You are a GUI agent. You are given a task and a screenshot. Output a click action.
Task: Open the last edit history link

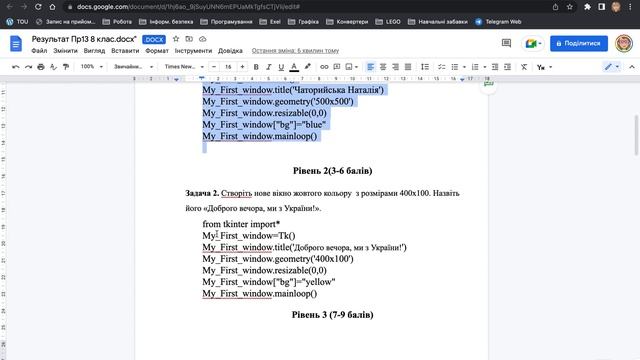pyautogui.click(x=295, y=51)
